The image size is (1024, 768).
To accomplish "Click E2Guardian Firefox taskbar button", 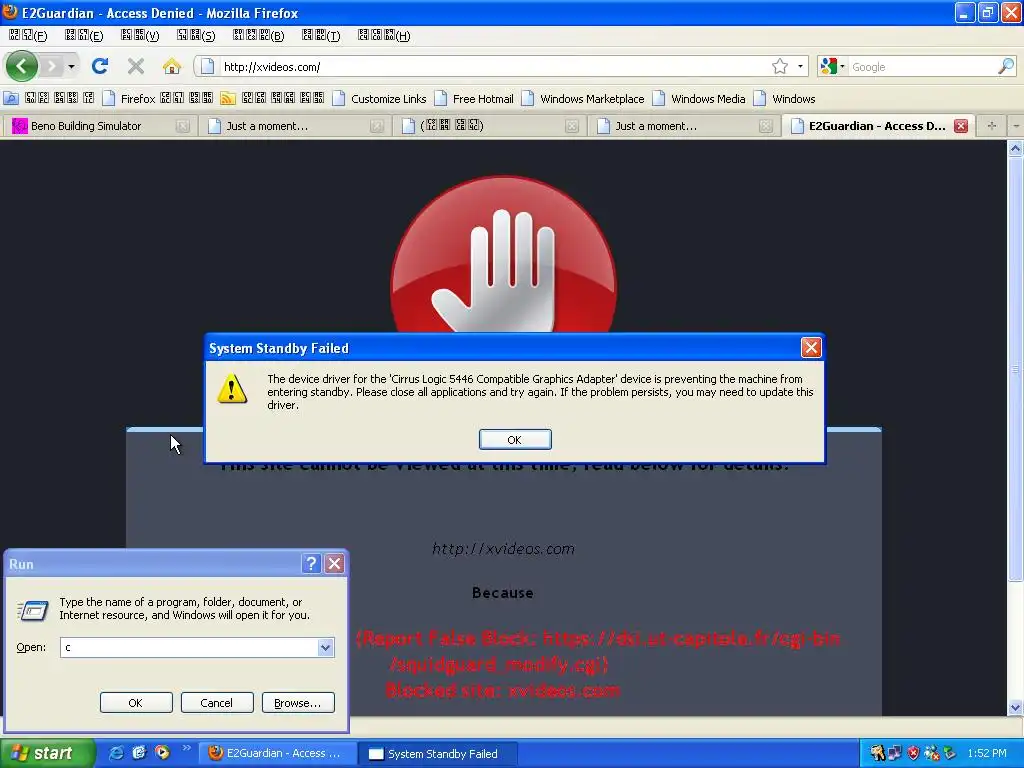I will (278, 754).
